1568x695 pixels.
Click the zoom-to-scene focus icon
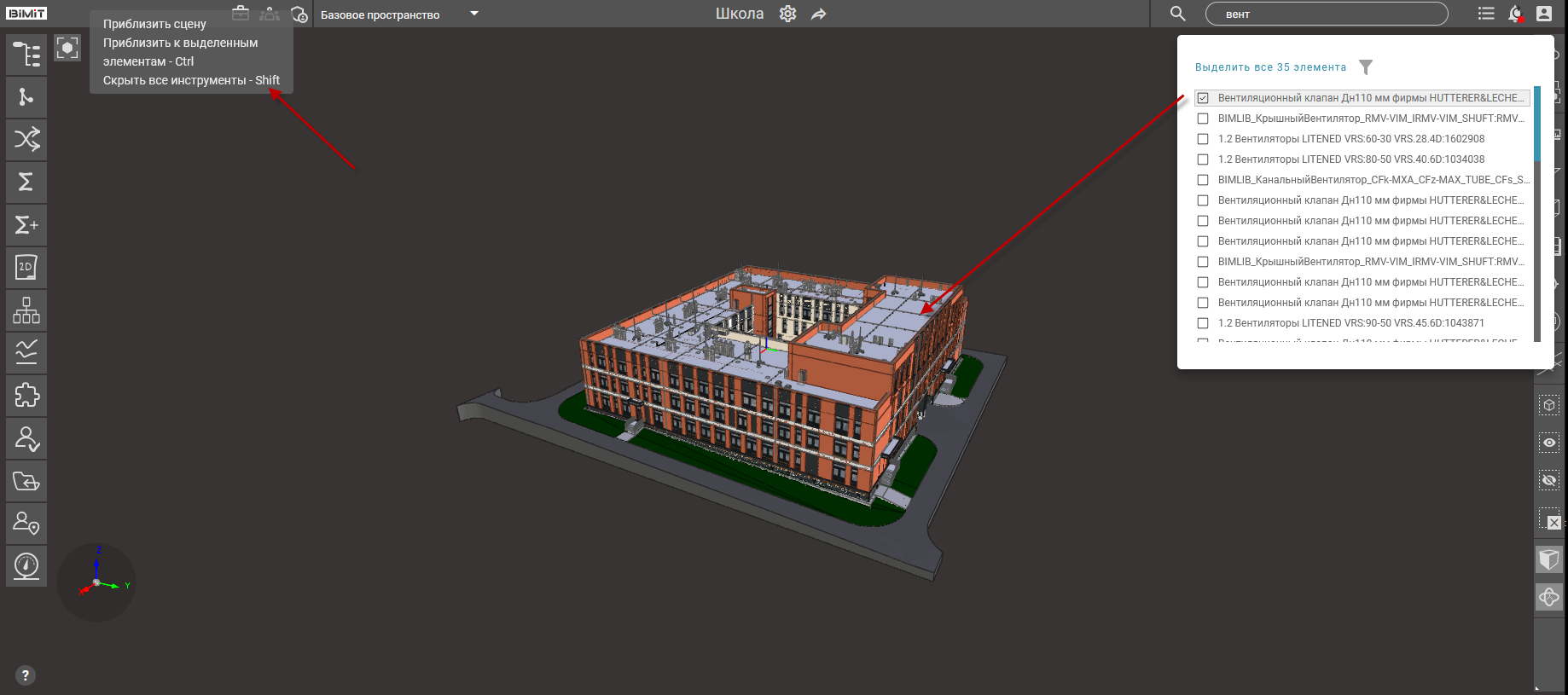67,49
